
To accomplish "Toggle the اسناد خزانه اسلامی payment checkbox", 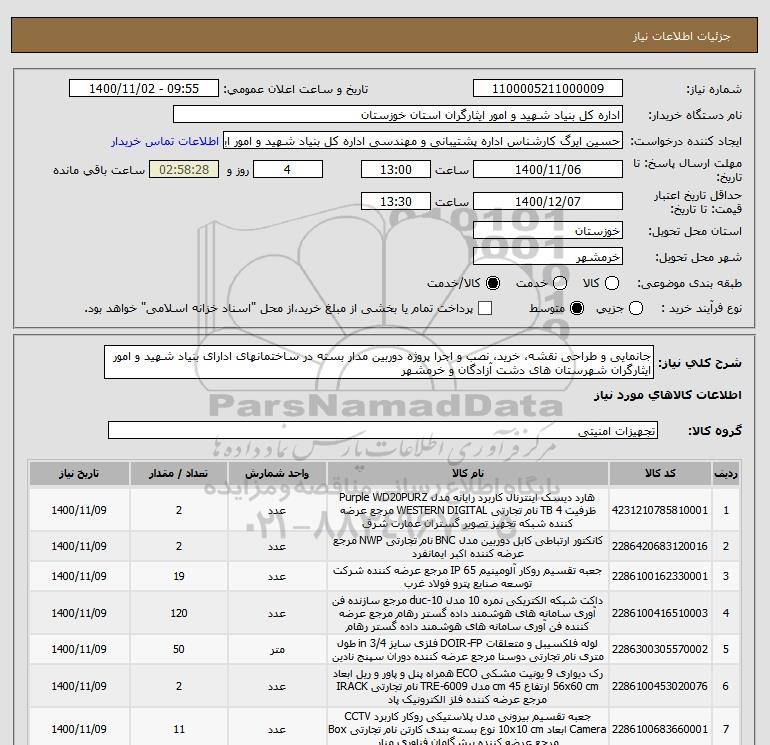I will coord(485,308).
